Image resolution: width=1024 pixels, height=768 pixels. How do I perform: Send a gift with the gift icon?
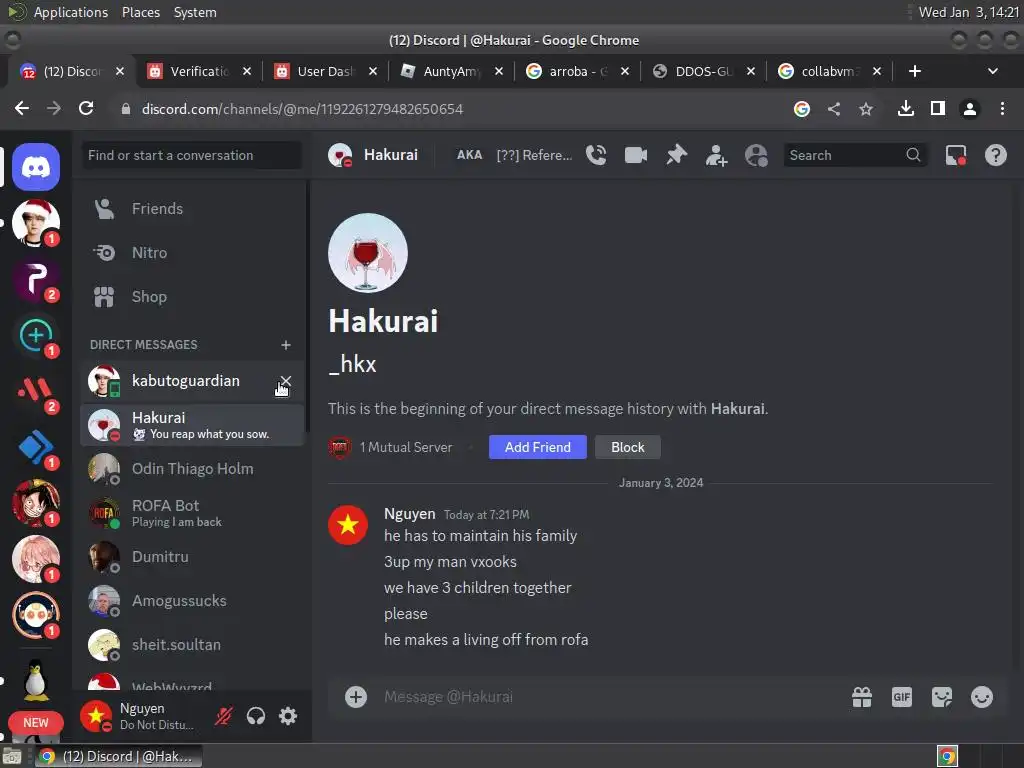tap(862, 697)
